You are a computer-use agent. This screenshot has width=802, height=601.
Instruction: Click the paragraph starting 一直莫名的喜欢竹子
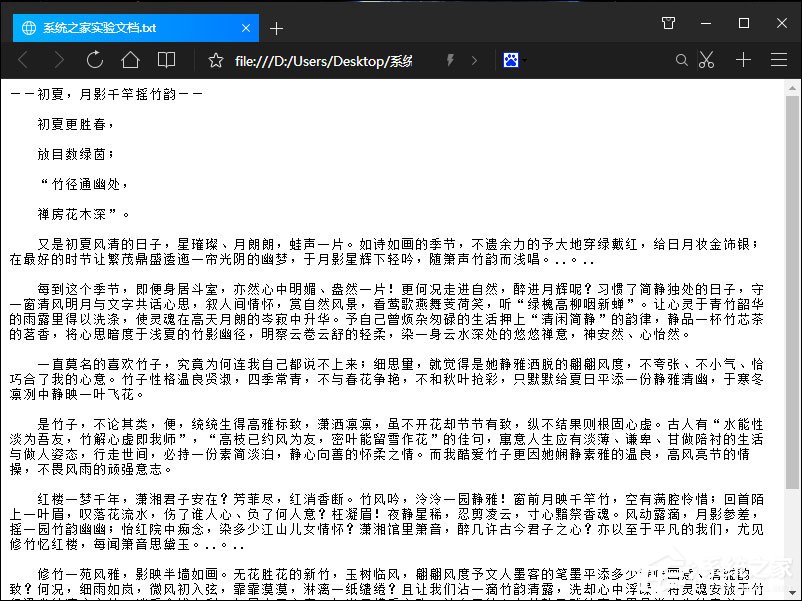[386, 379]
